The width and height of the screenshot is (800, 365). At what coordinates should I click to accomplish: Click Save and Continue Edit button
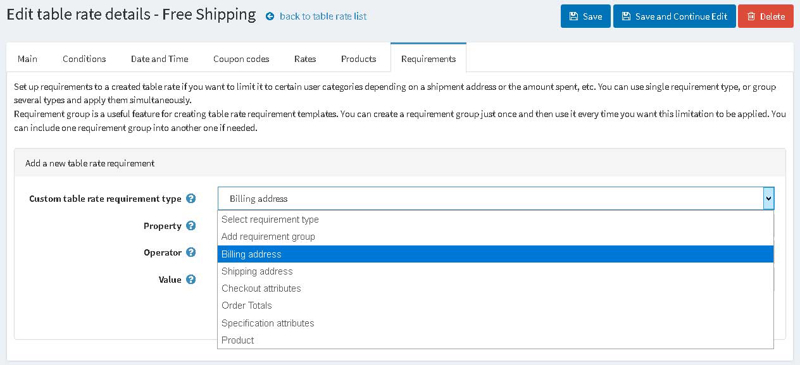(x=674, y=16)
